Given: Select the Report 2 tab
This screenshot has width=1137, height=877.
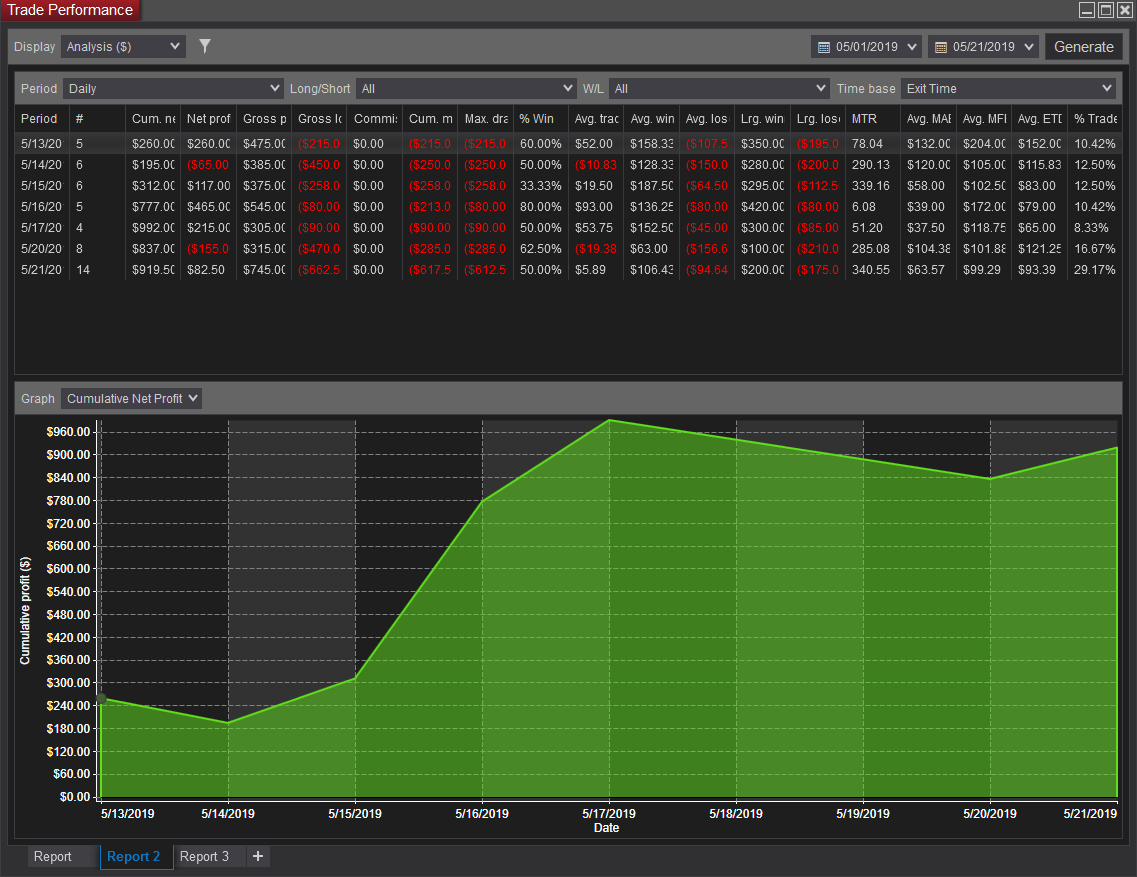Looking at the screenshot, I should click(134, 857).
